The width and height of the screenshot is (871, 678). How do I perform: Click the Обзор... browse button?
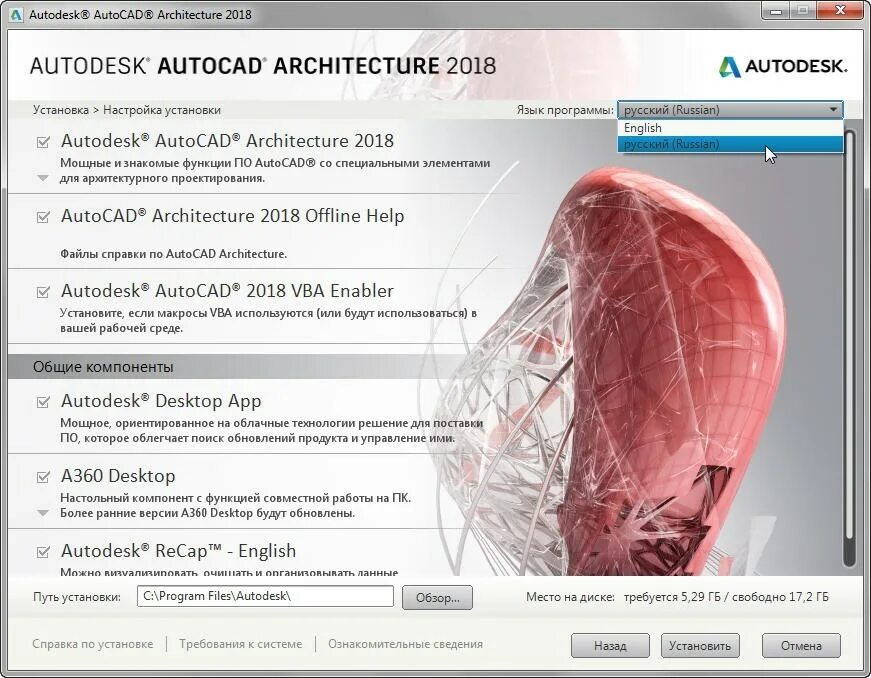[437, 597]
